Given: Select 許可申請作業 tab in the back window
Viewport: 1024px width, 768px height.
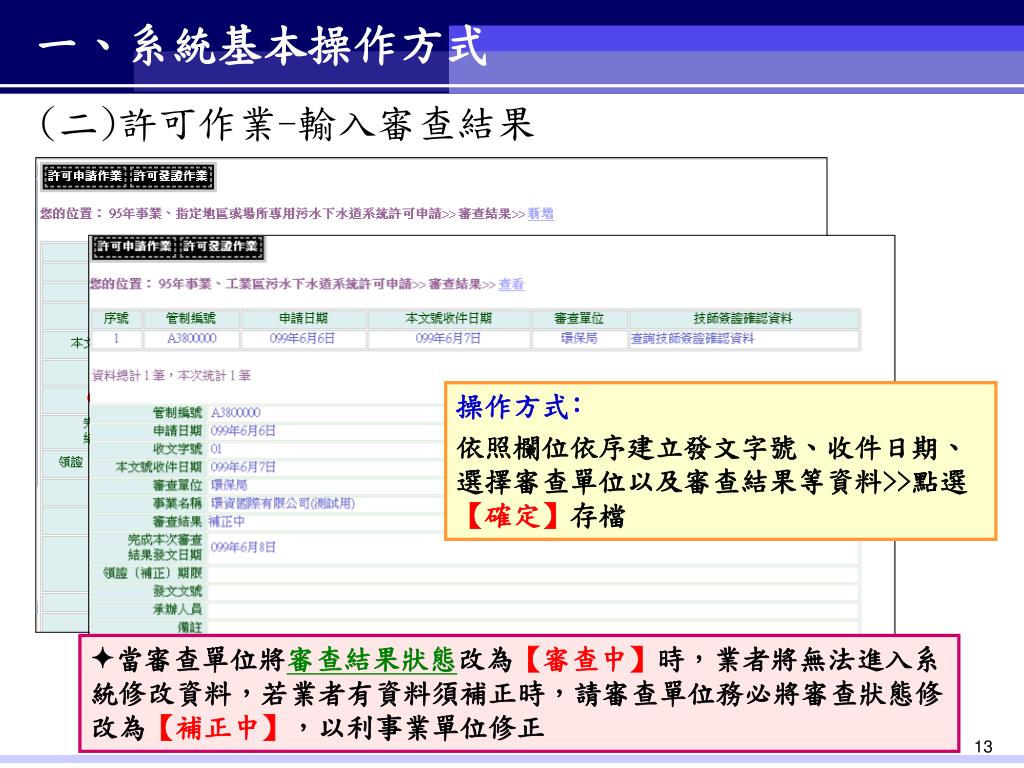Looking at the screenshot, I should pos(84,176).
